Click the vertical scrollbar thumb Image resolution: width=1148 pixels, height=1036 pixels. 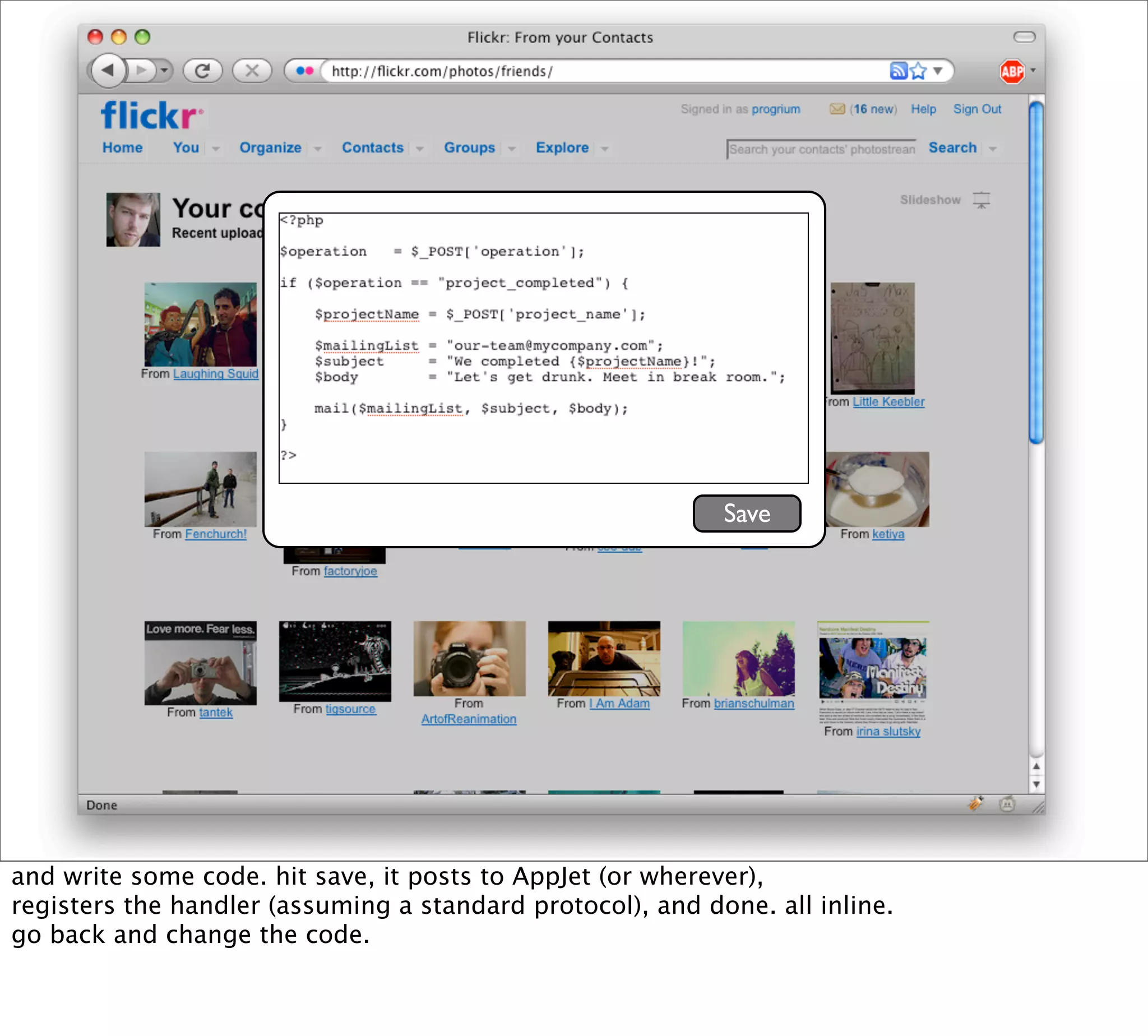1036,272
